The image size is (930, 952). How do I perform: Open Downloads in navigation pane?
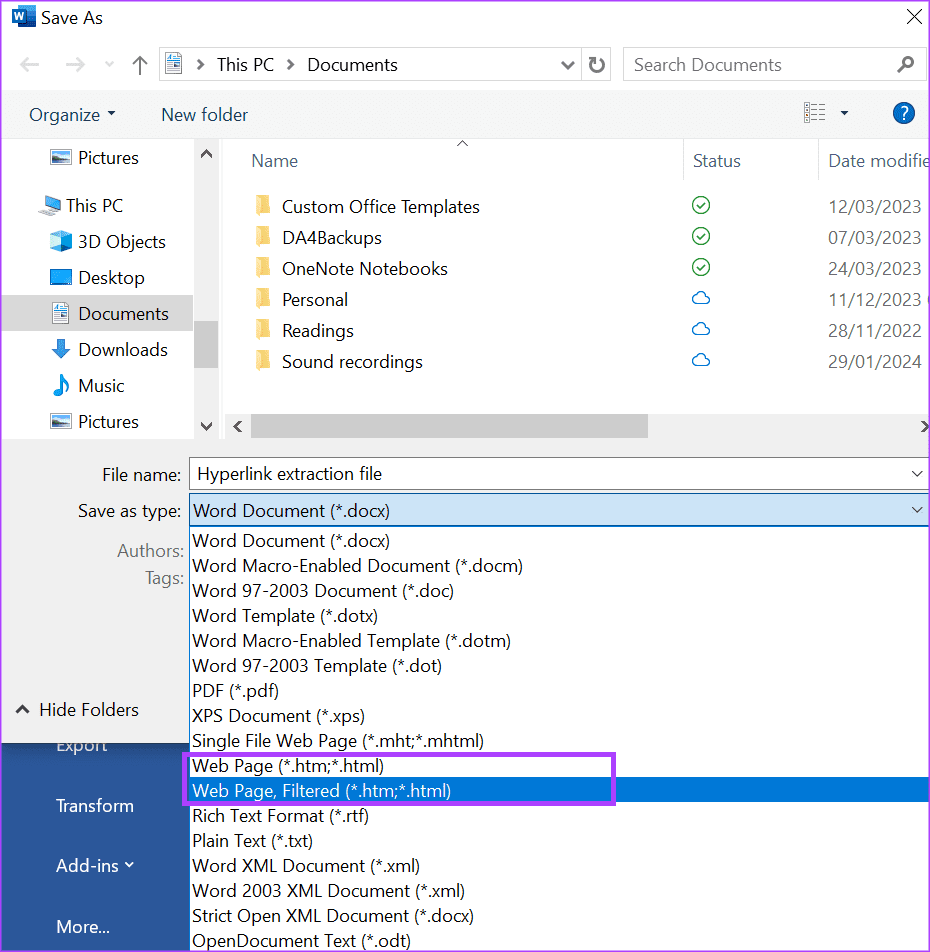pos(109,350)
